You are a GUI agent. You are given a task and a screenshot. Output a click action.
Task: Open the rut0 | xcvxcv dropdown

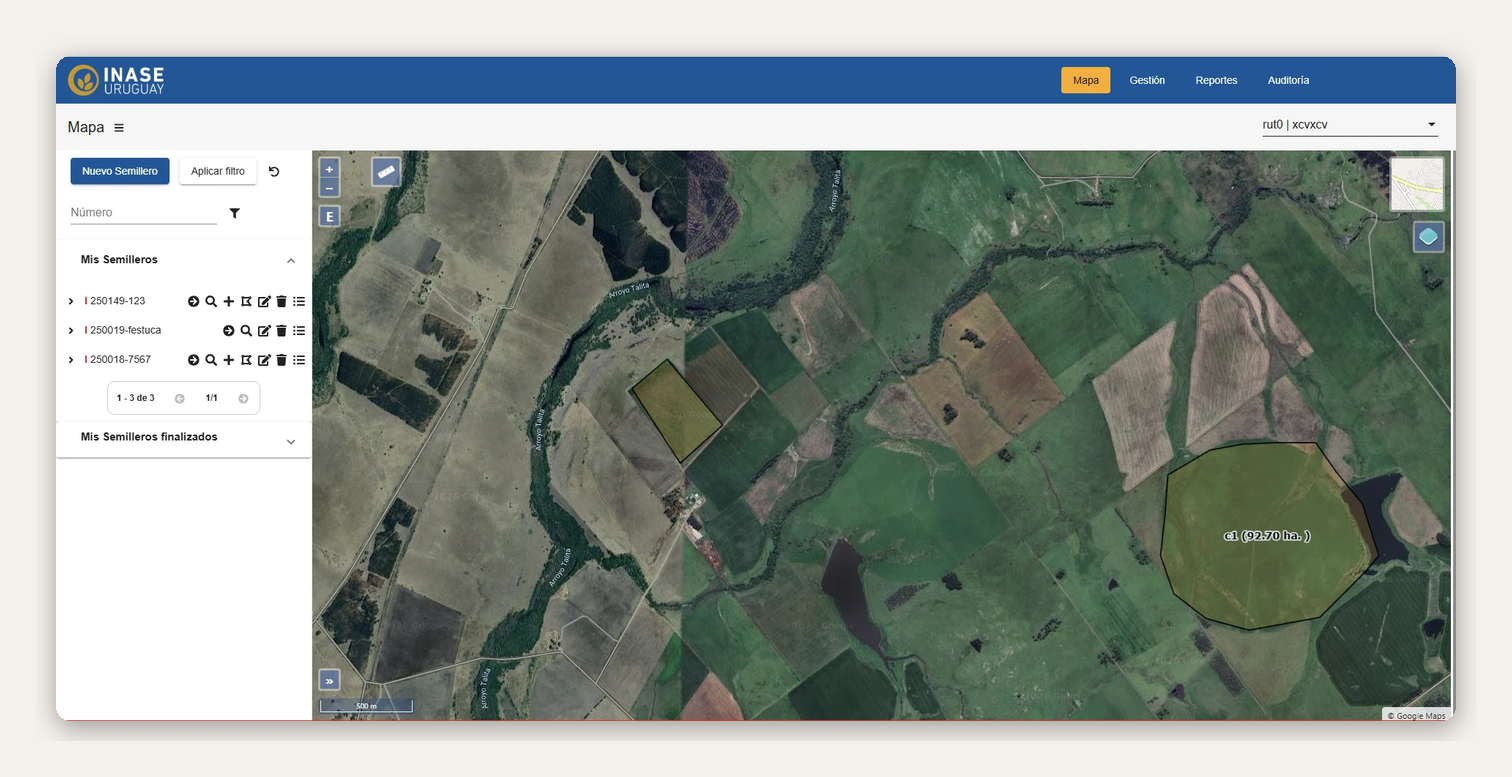[x=1350, y=125]
